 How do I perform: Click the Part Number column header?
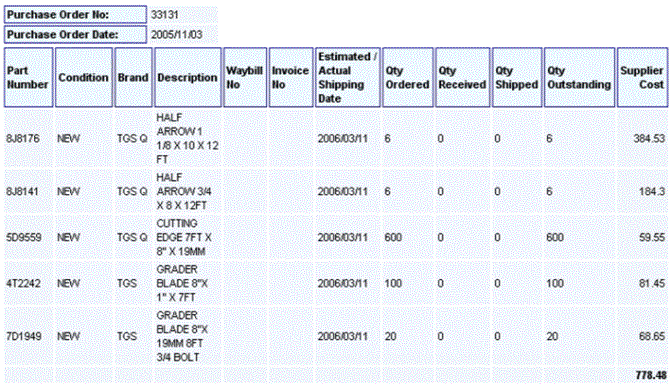(29, 77)
